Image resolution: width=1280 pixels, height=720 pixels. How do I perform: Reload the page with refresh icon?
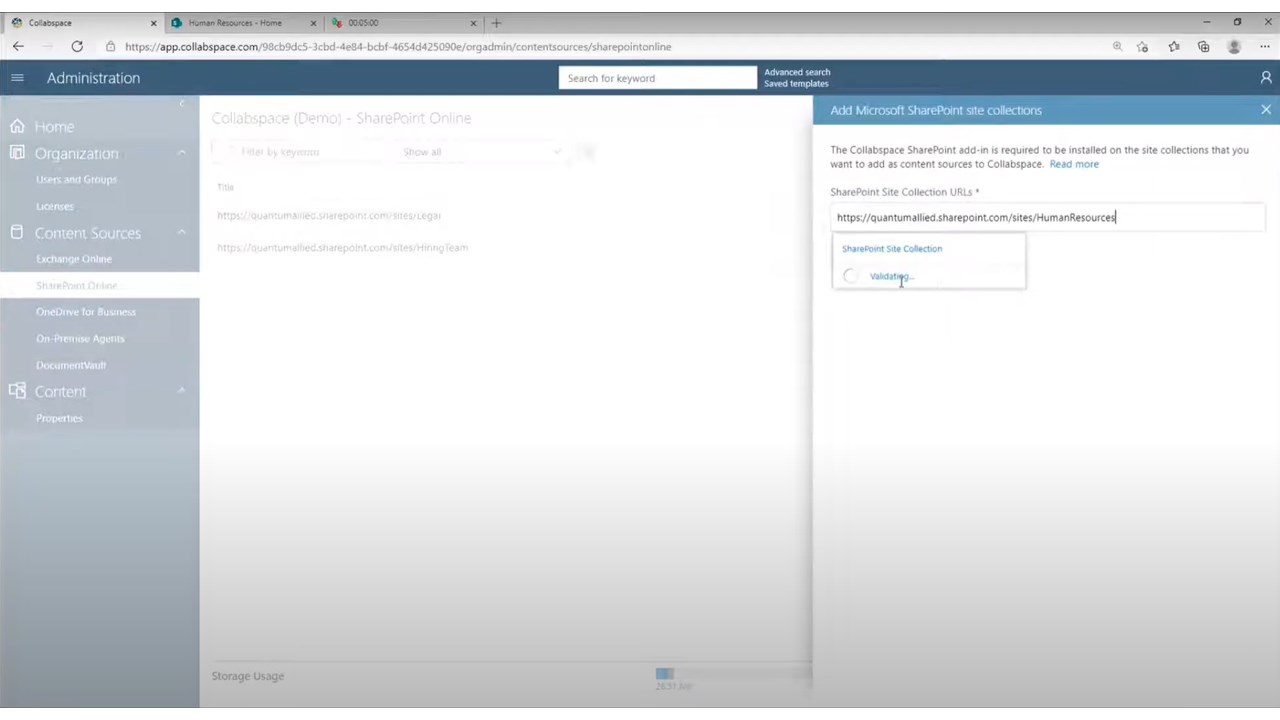77,46
